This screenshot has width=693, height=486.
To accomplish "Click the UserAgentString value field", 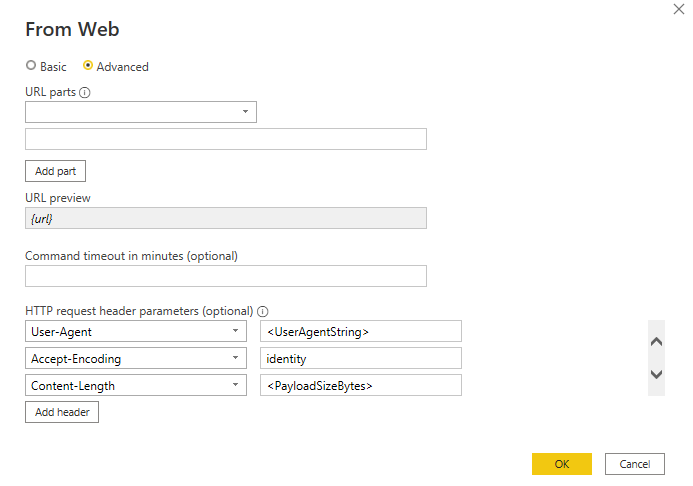I will [x=361, y=331].
